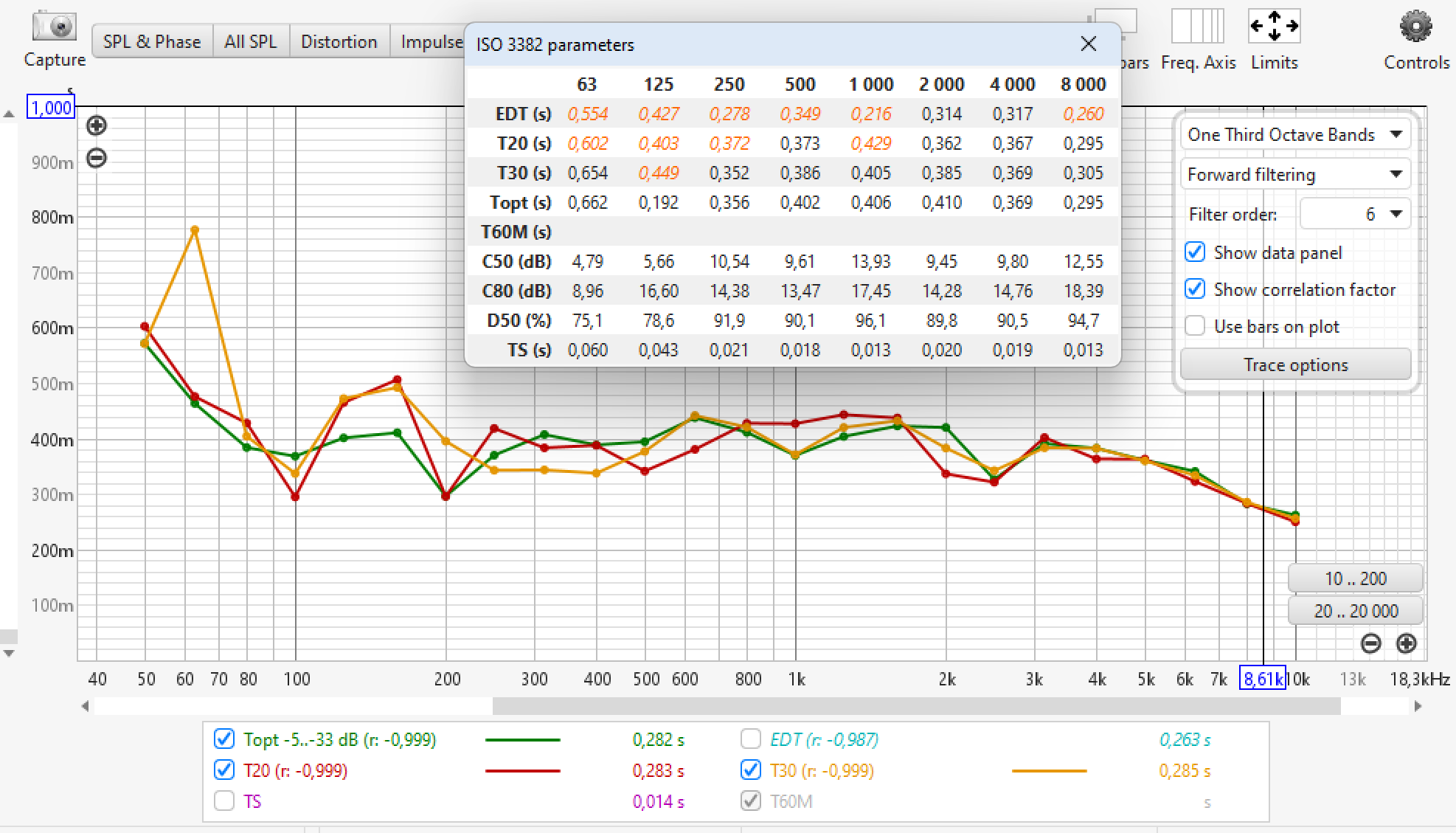
Task: Zoom out horizontal axis with the bottom-right minus icon
Action: pos(1370,643)
